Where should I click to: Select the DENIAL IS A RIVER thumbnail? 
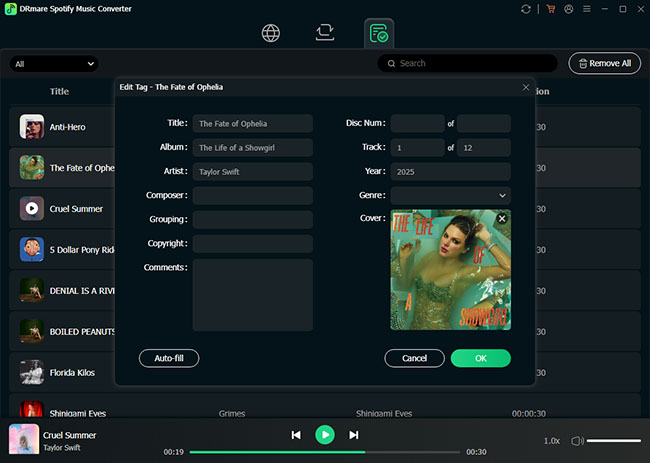click(x=32, y=290)
